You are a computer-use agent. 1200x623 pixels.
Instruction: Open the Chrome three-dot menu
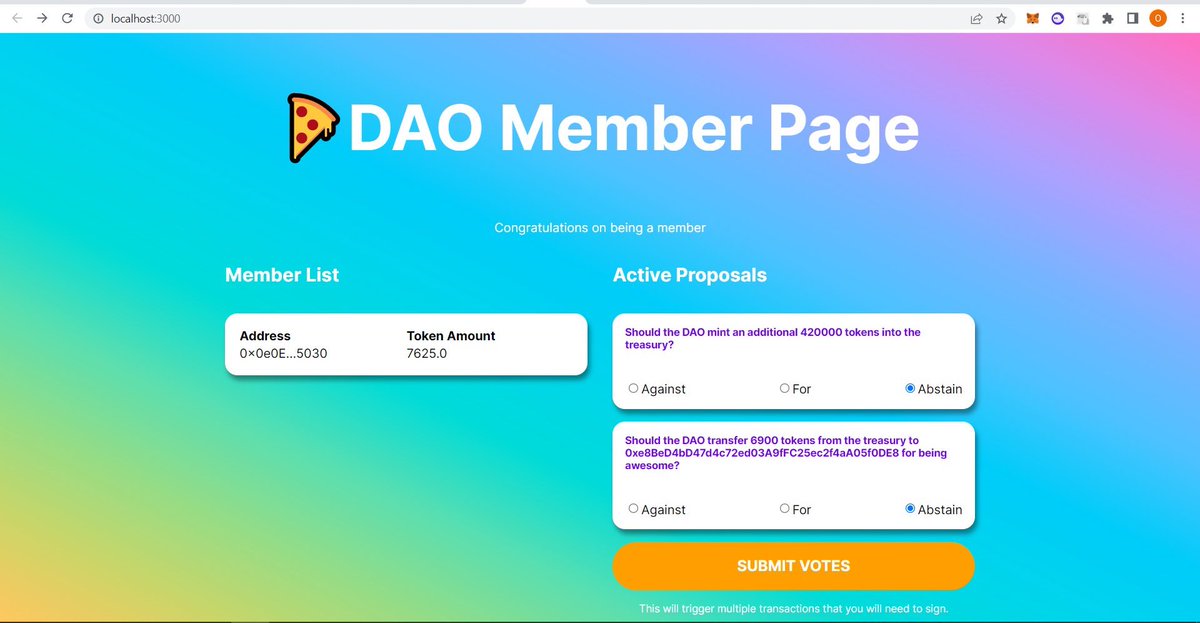click(x=1183, y=18)
